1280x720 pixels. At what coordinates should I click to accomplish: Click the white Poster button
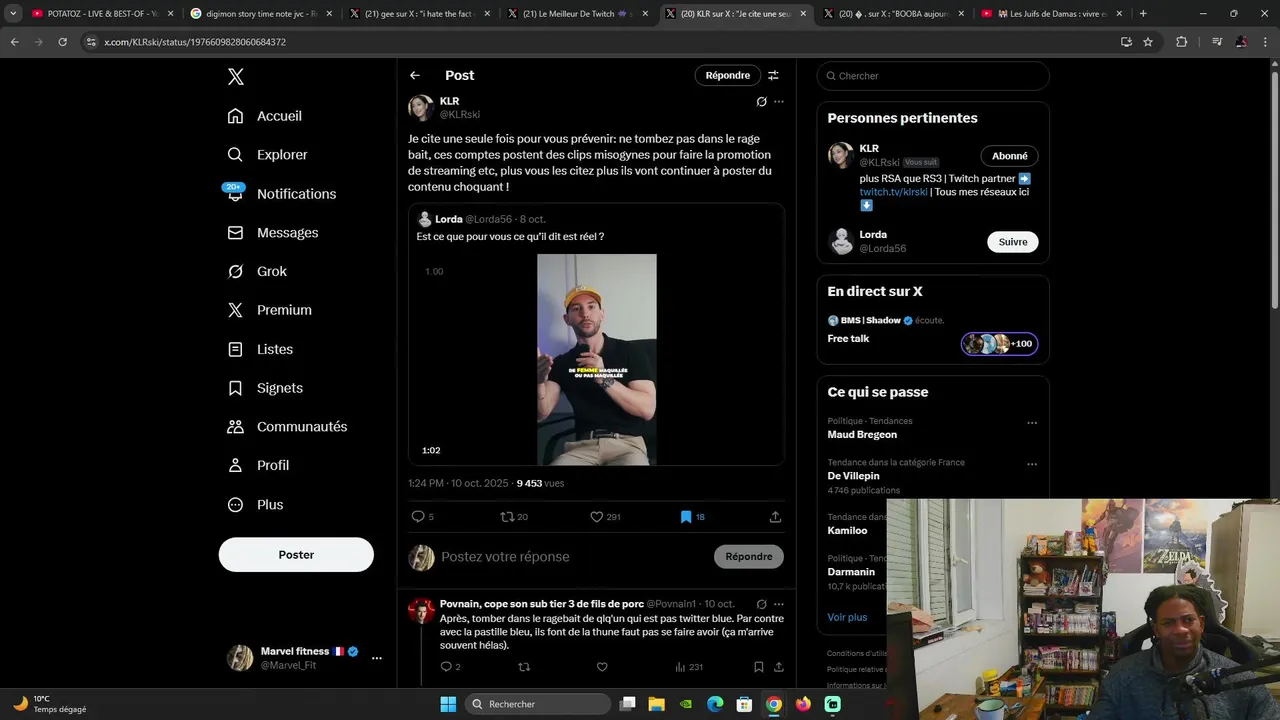pos(296,555)
